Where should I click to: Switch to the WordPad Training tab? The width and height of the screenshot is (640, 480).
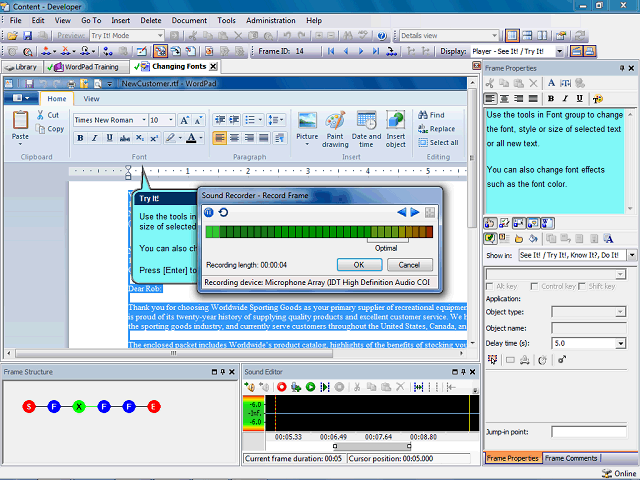pyautogui.click(x=87, y=67)
